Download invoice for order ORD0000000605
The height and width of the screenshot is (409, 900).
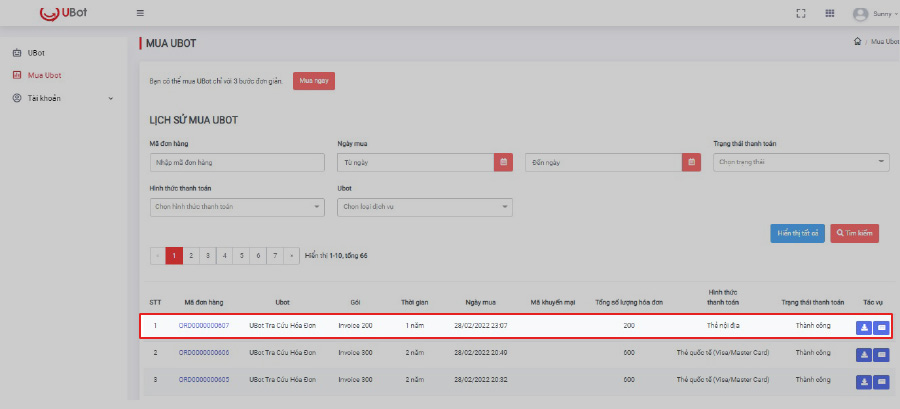863,382
